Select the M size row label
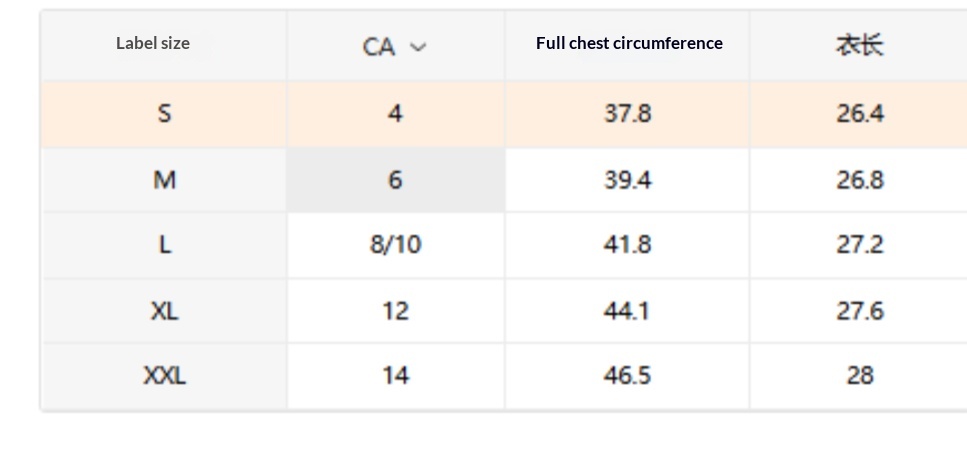Viewport: 967px width, 459px height. click(x=164, y=180)
